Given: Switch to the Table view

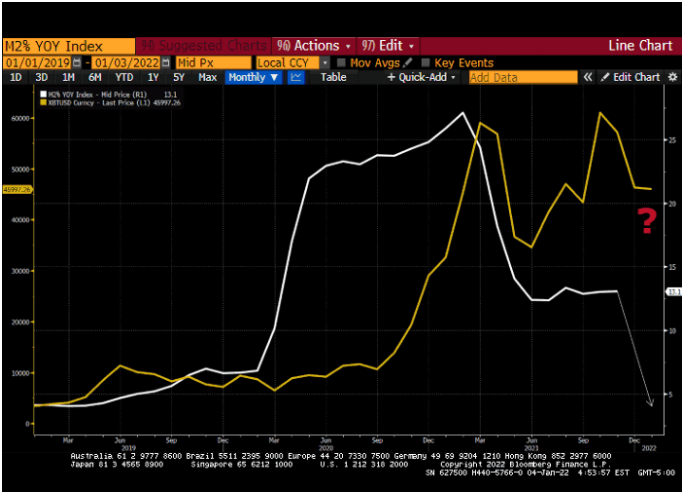Looking at the screenshot, I should [x=333, y=77].
